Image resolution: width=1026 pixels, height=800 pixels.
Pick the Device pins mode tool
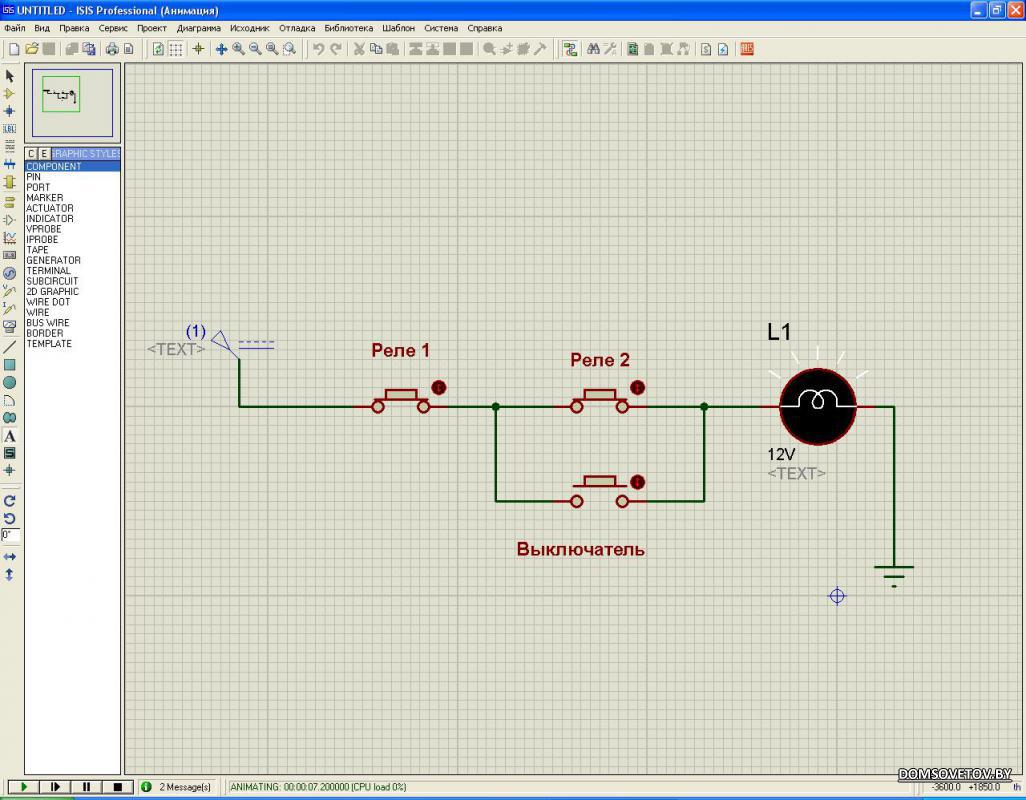tap(9, 220)
